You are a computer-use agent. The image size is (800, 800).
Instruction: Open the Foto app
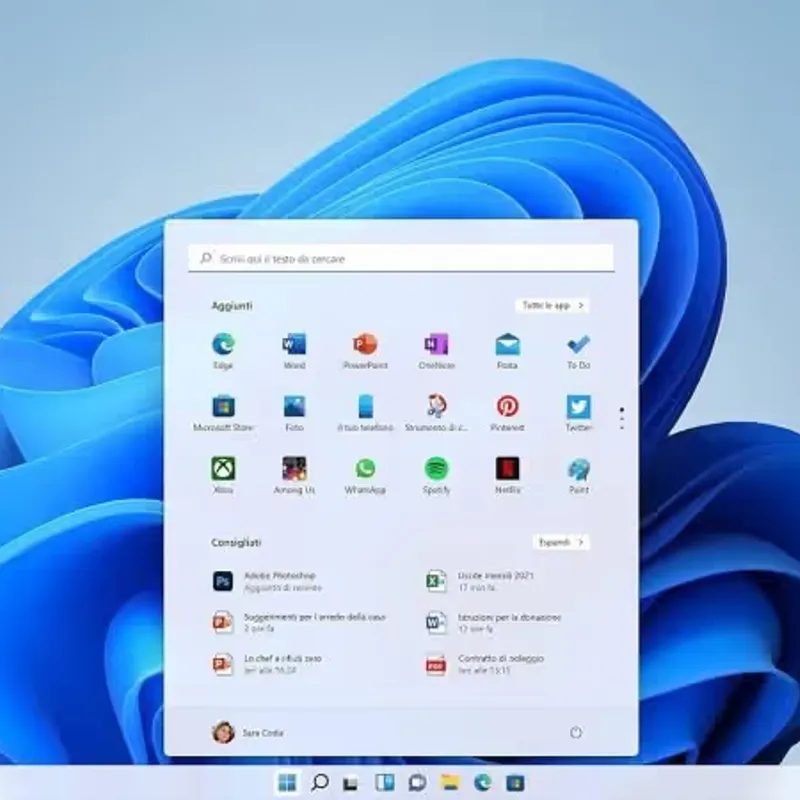pos(294,412)
